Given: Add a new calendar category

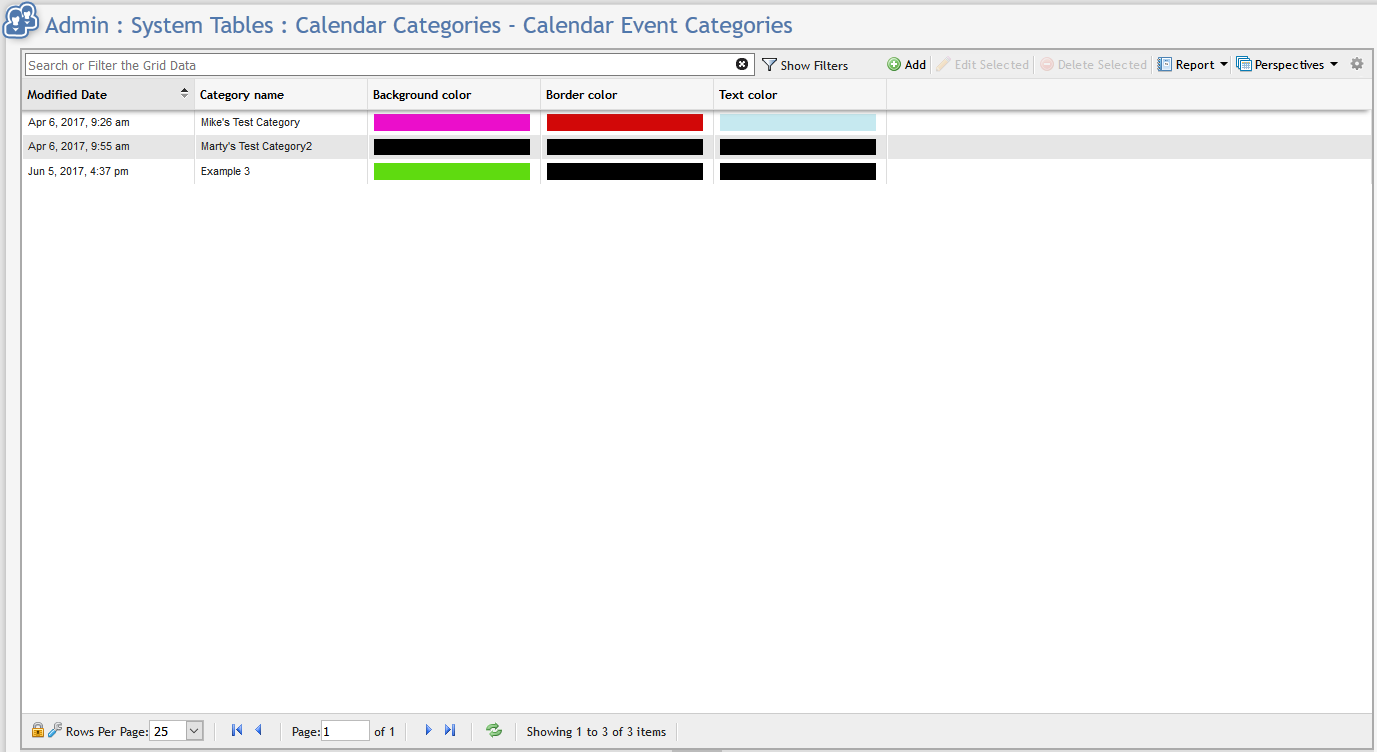Looking at the screenshot, I should (907, 65).
